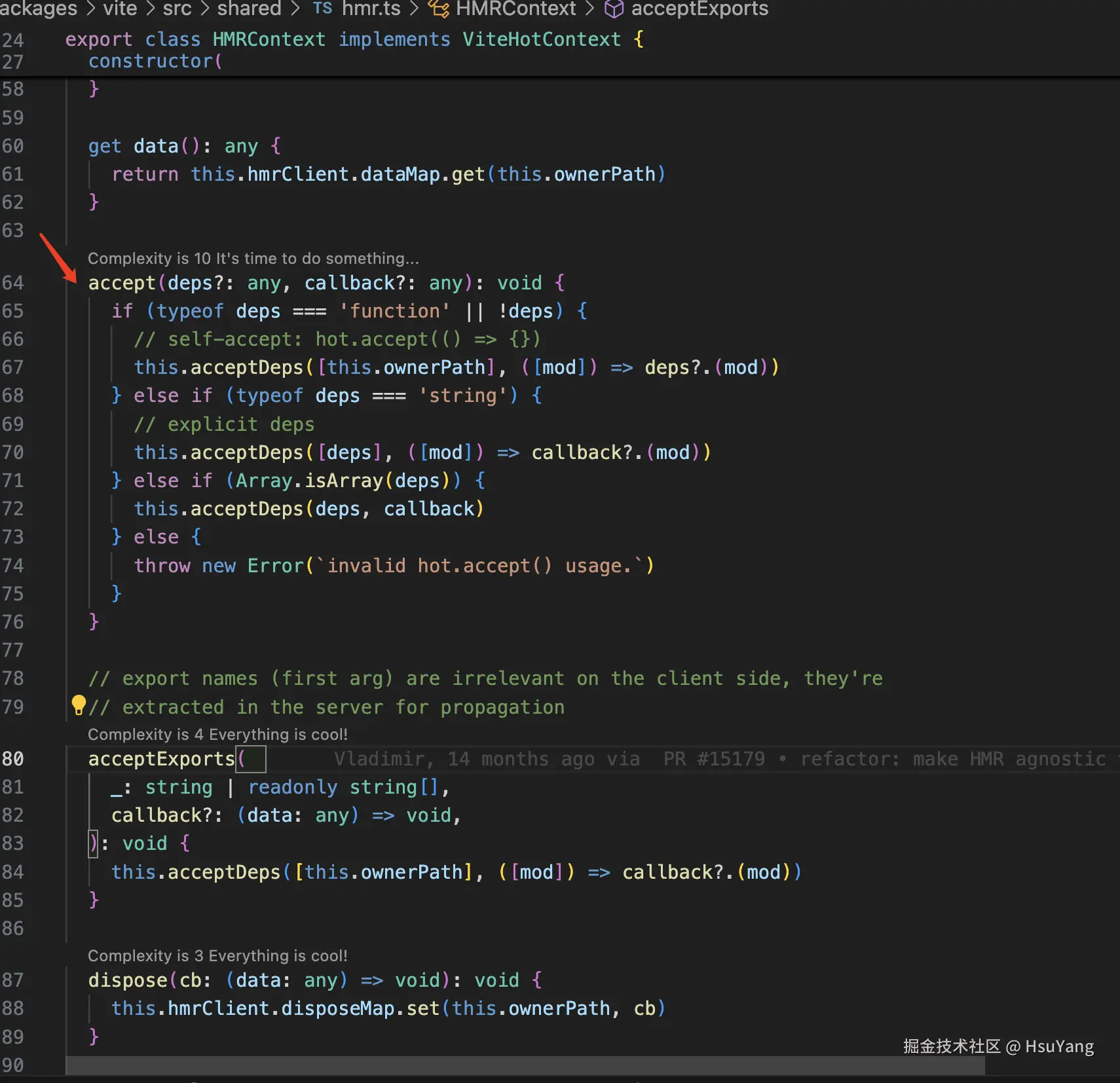Click the 'accept(deps?: any, callback?: any)' signature

[326, 283]
